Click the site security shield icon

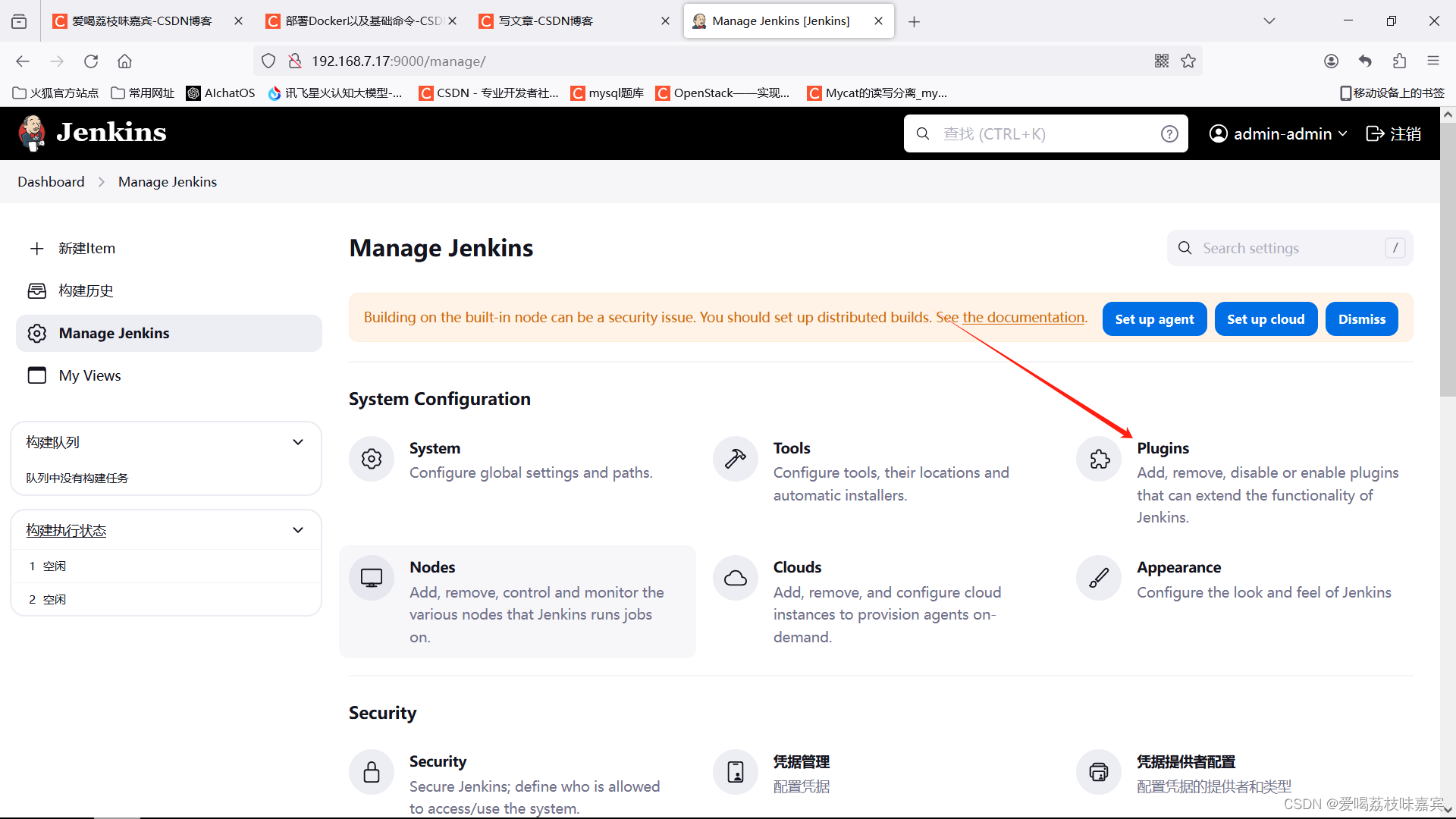tap(268, 61)
